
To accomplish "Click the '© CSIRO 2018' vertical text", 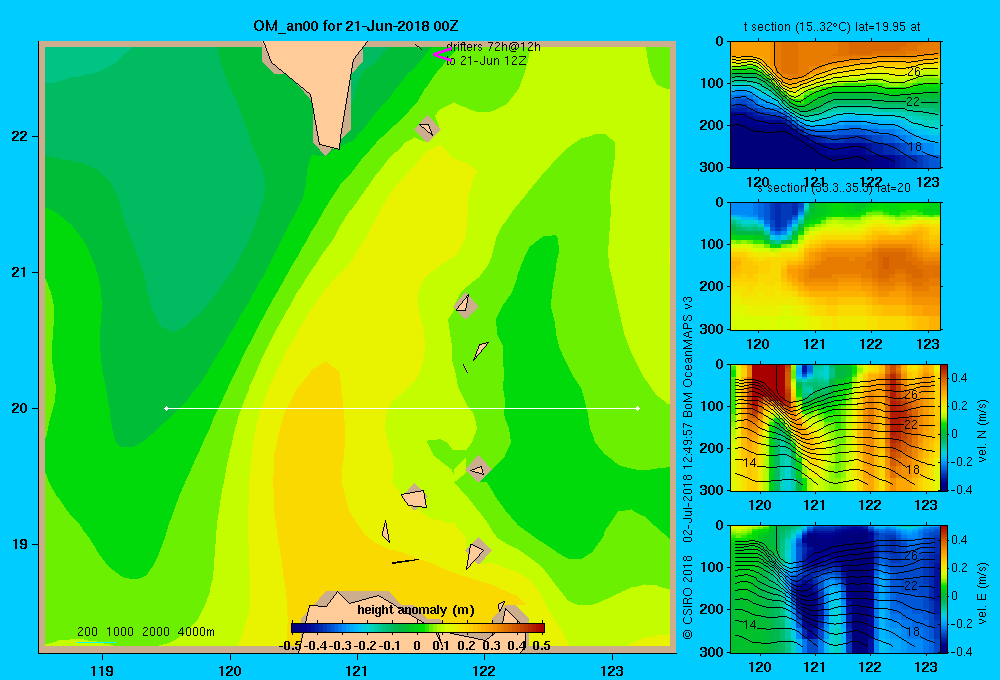I will 688,596.
